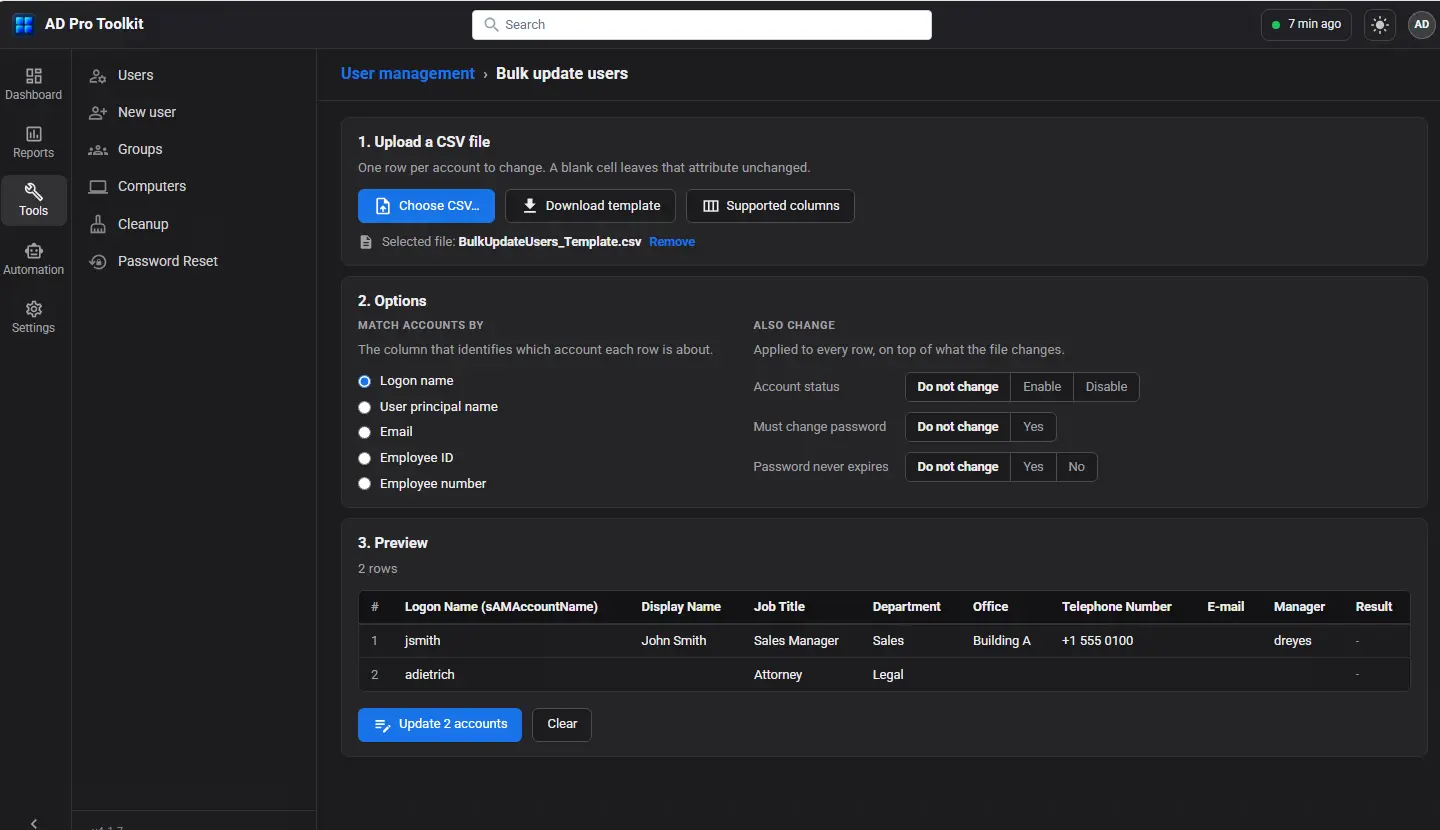Screen dimensions: 1440x830
Task: Click the Result column header
Action: click(1374, 607)
